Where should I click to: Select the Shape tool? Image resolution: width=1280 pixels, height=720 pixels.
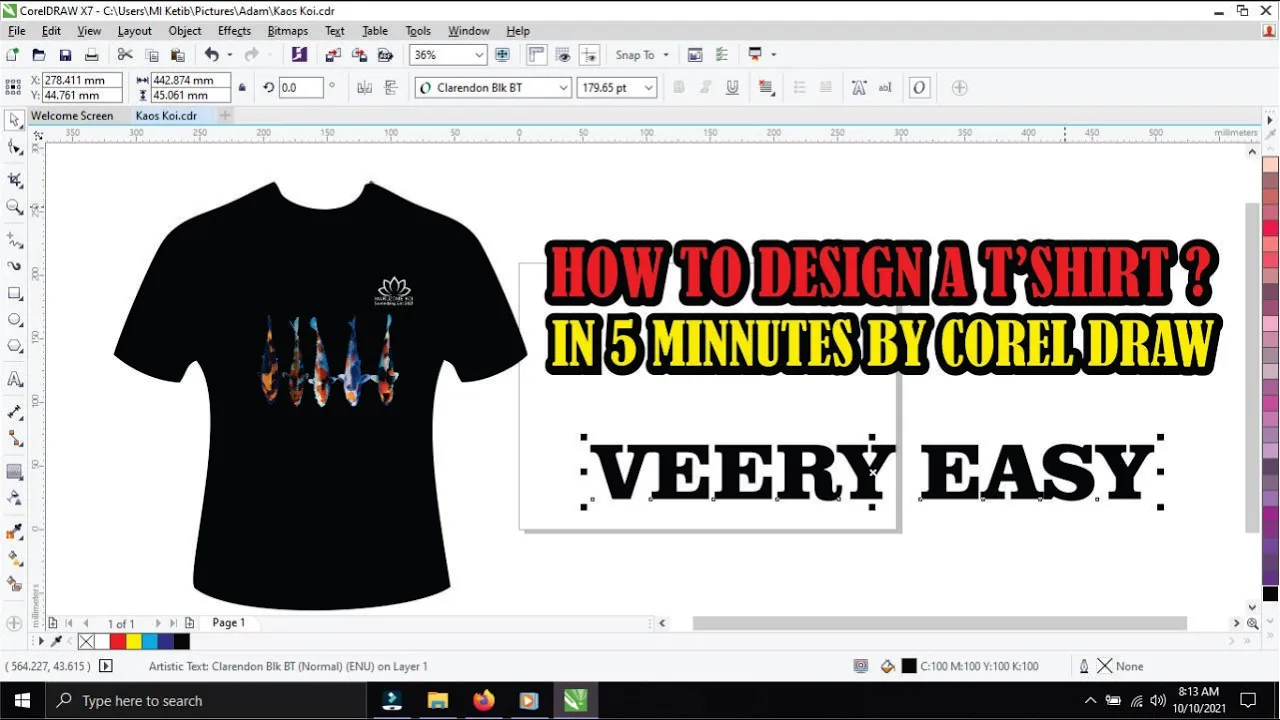15,147
